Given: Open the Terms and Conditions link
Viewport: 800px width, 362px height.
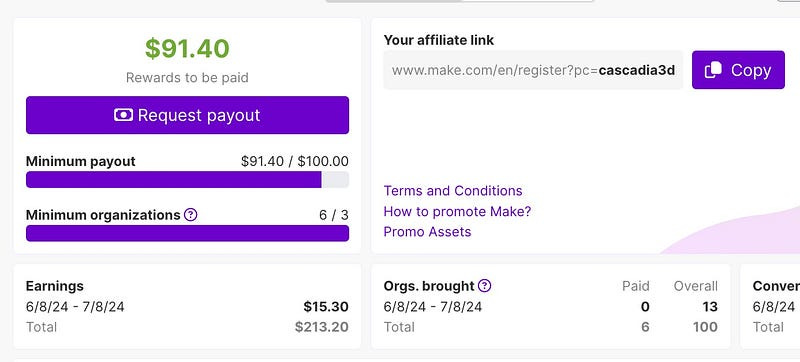Looking at the screenshot, I should (x=453, y=191).
